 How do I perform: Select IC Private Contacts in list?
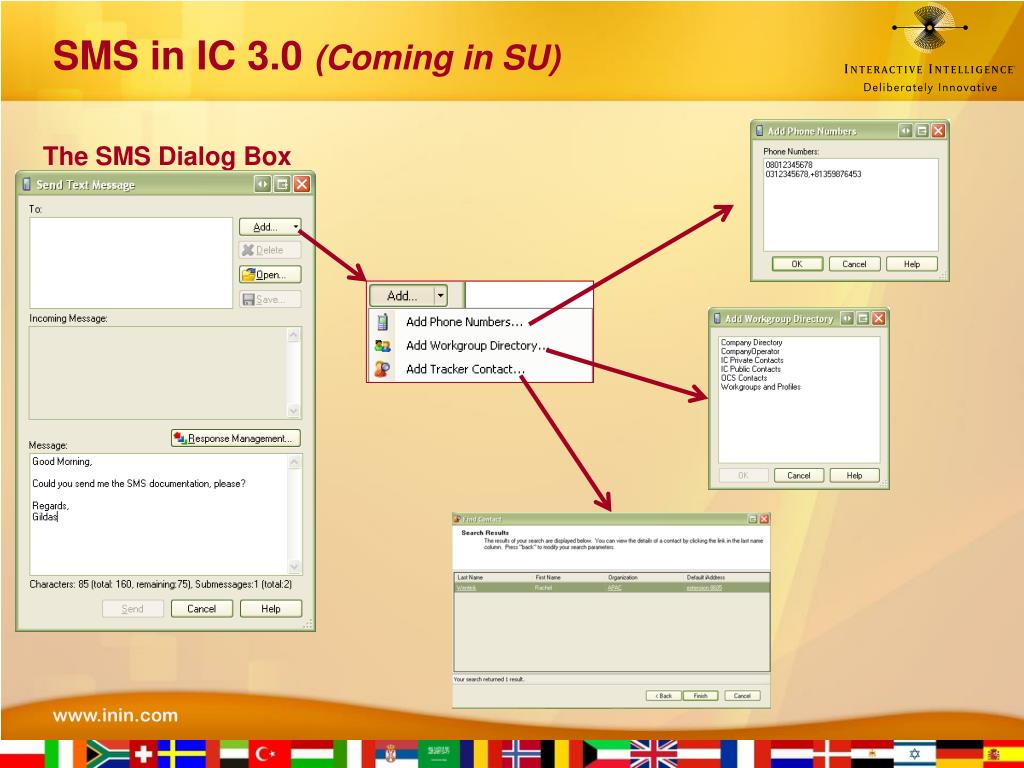coord(752,360)
